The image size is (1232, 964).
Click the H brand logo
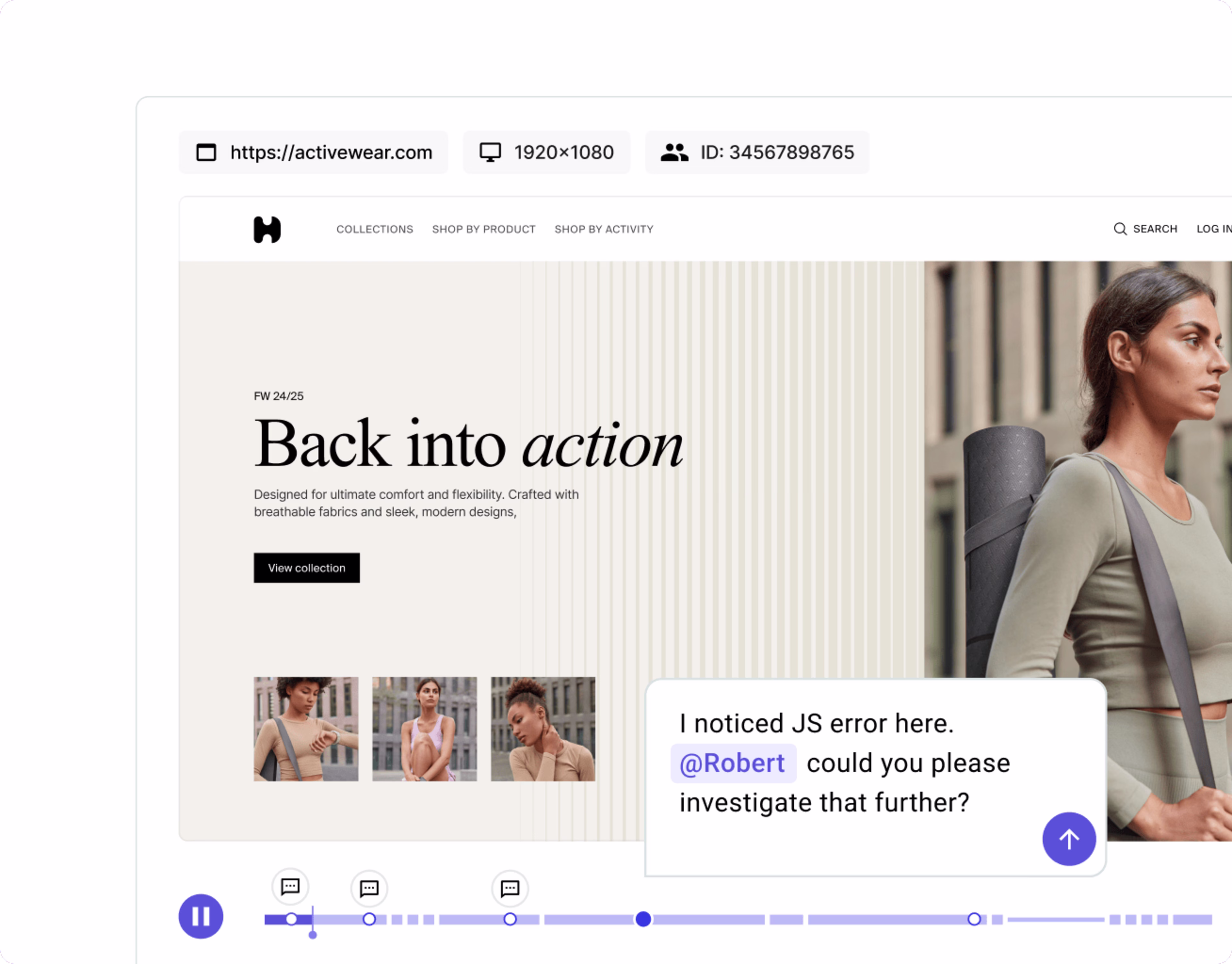(x=267, y=230)
